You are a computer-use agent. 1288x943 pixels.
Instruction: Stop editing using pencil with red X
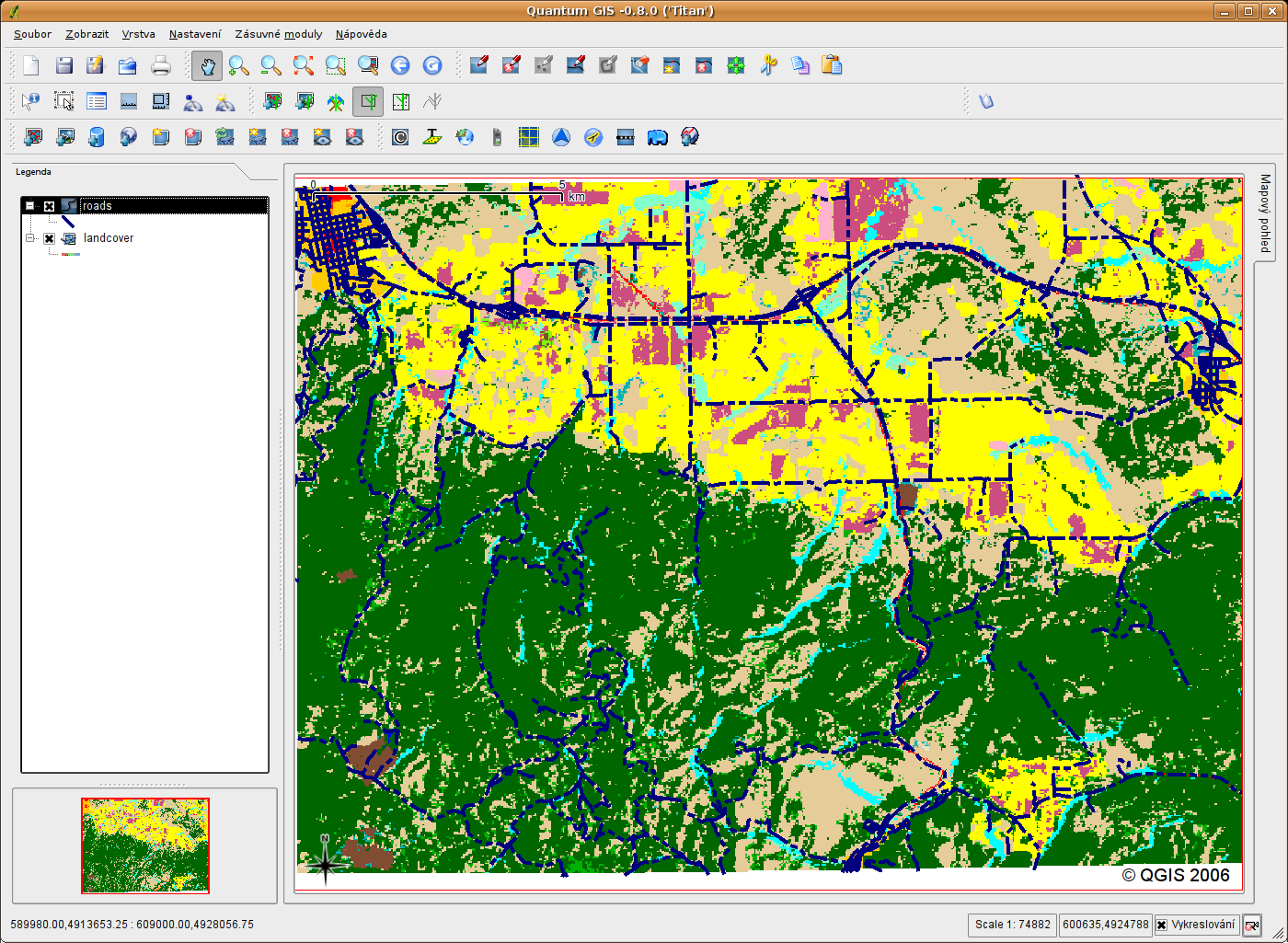pyautogui.click(x=512, y=65)
